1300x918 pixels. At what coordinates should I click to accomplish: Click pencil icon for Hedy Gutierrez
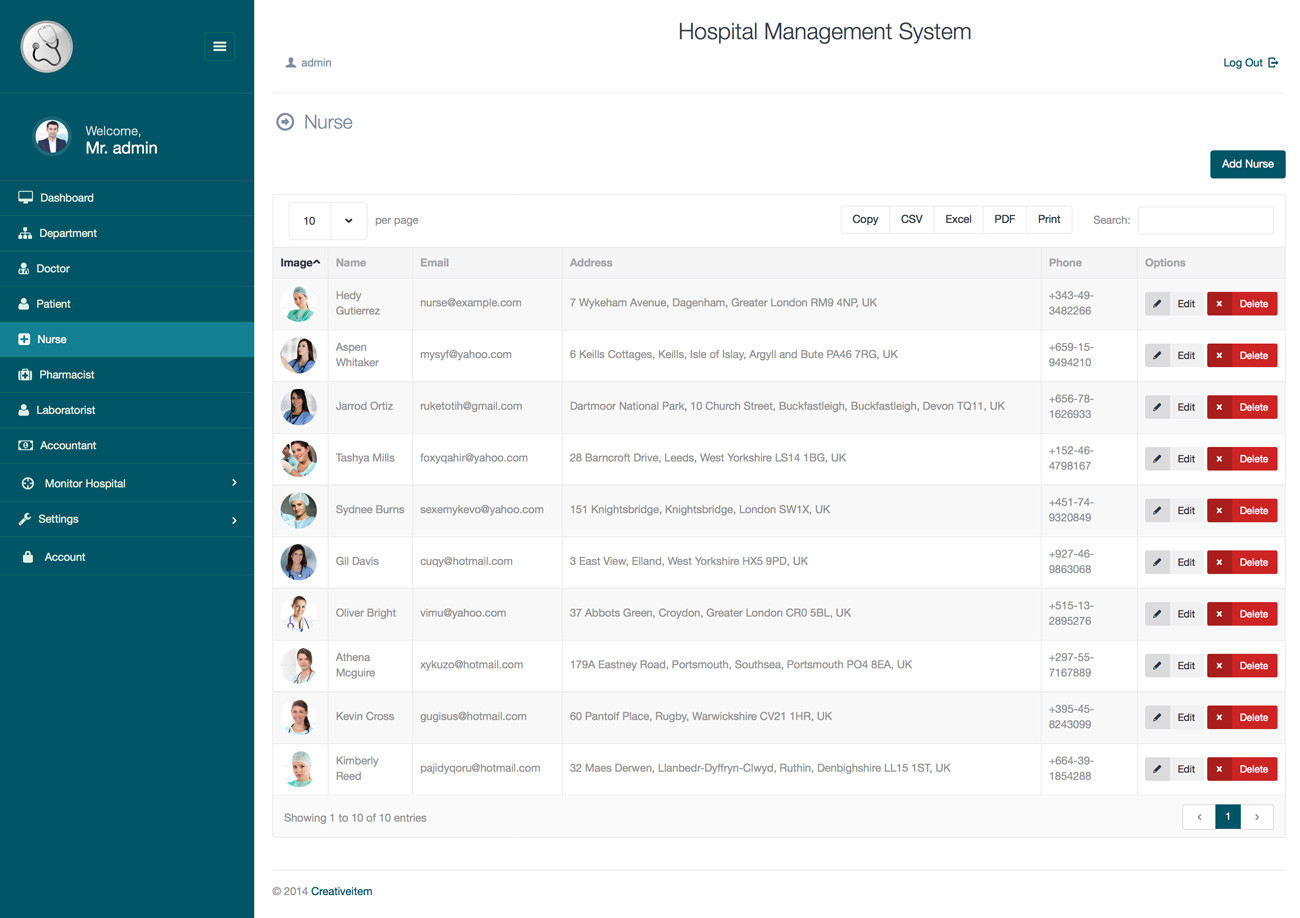(1157, 304)
